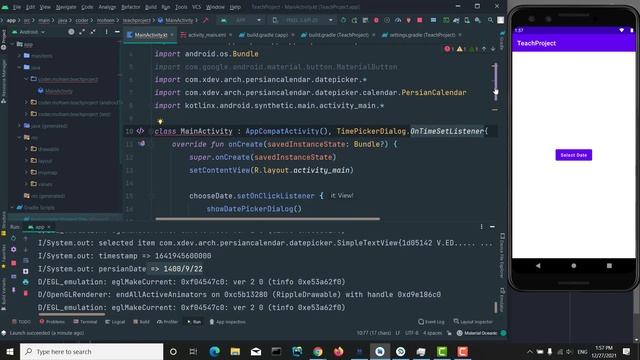Click the Windows taskbar search field

(91, 351)
